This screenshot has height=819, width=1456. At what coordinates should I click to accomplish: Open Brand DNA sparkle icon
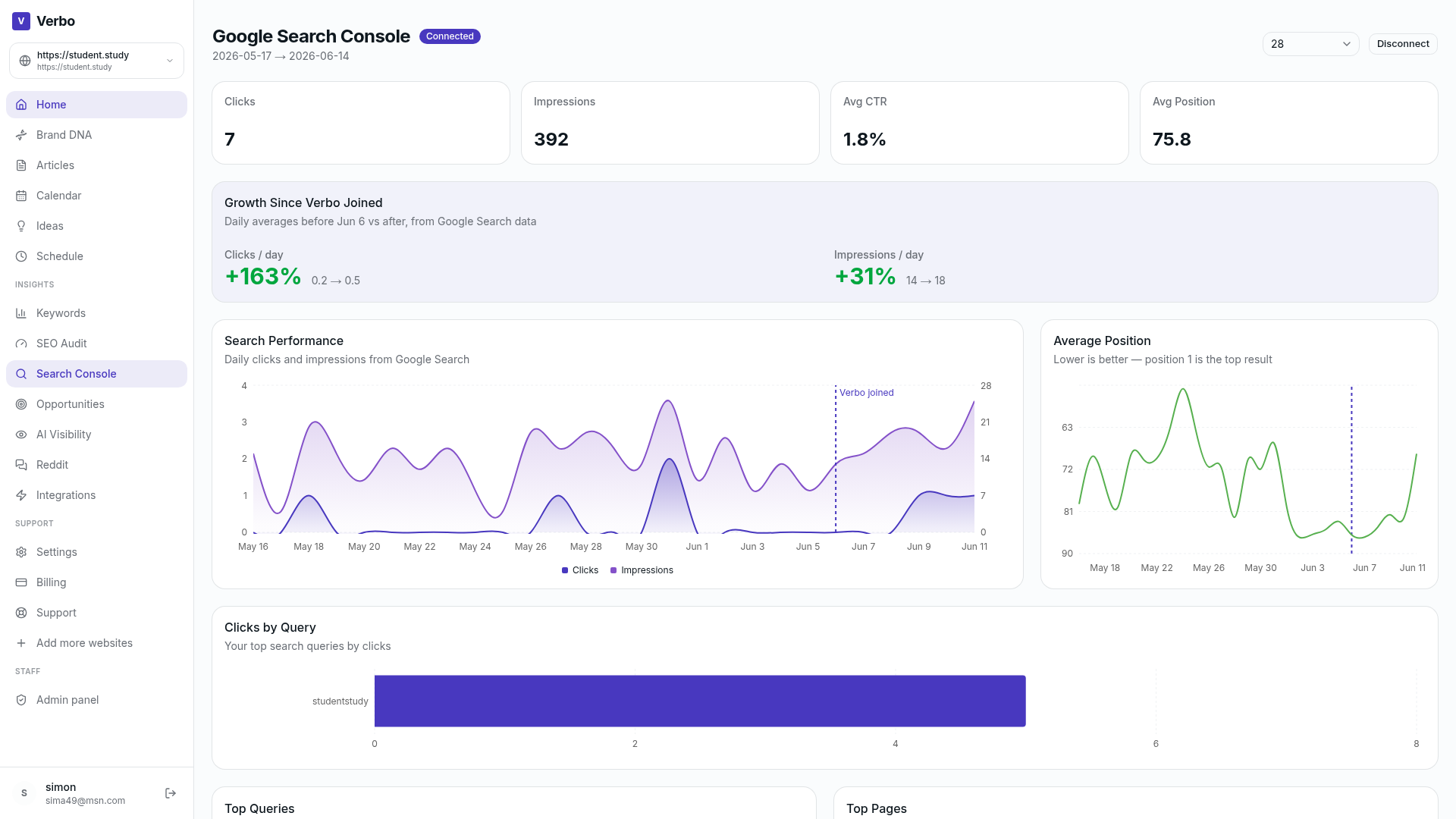point(21,135)
